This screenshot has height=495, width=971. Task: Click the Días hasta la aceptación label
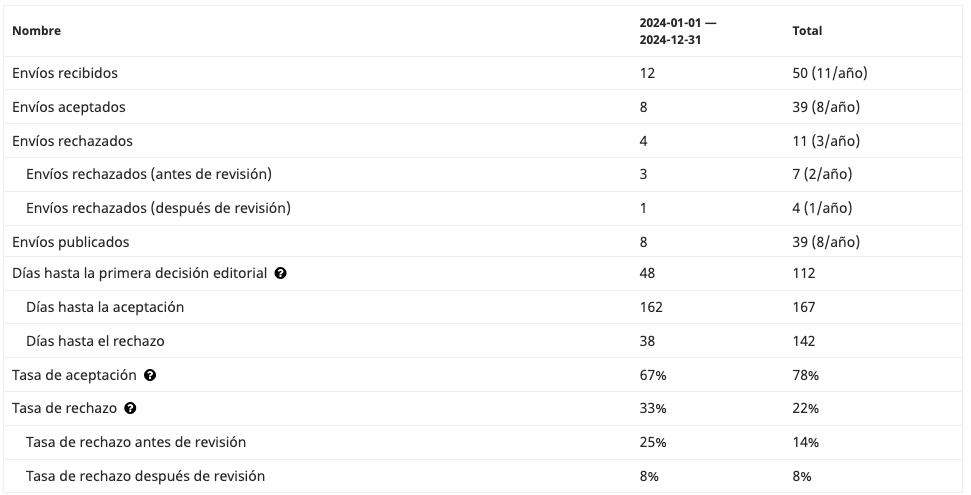[x=105, y=307]
